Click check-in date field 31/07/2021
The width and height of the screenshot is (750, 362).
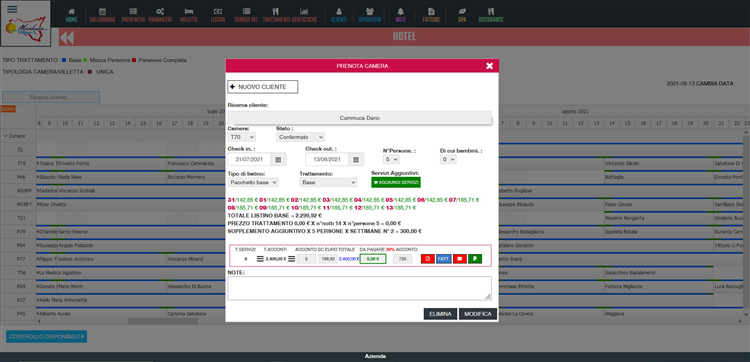coord(249,159)
